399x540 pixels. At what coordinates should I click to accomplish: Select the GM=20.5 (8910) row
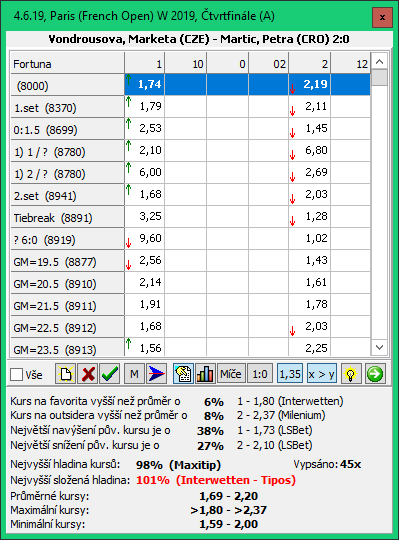click(67, 284)
